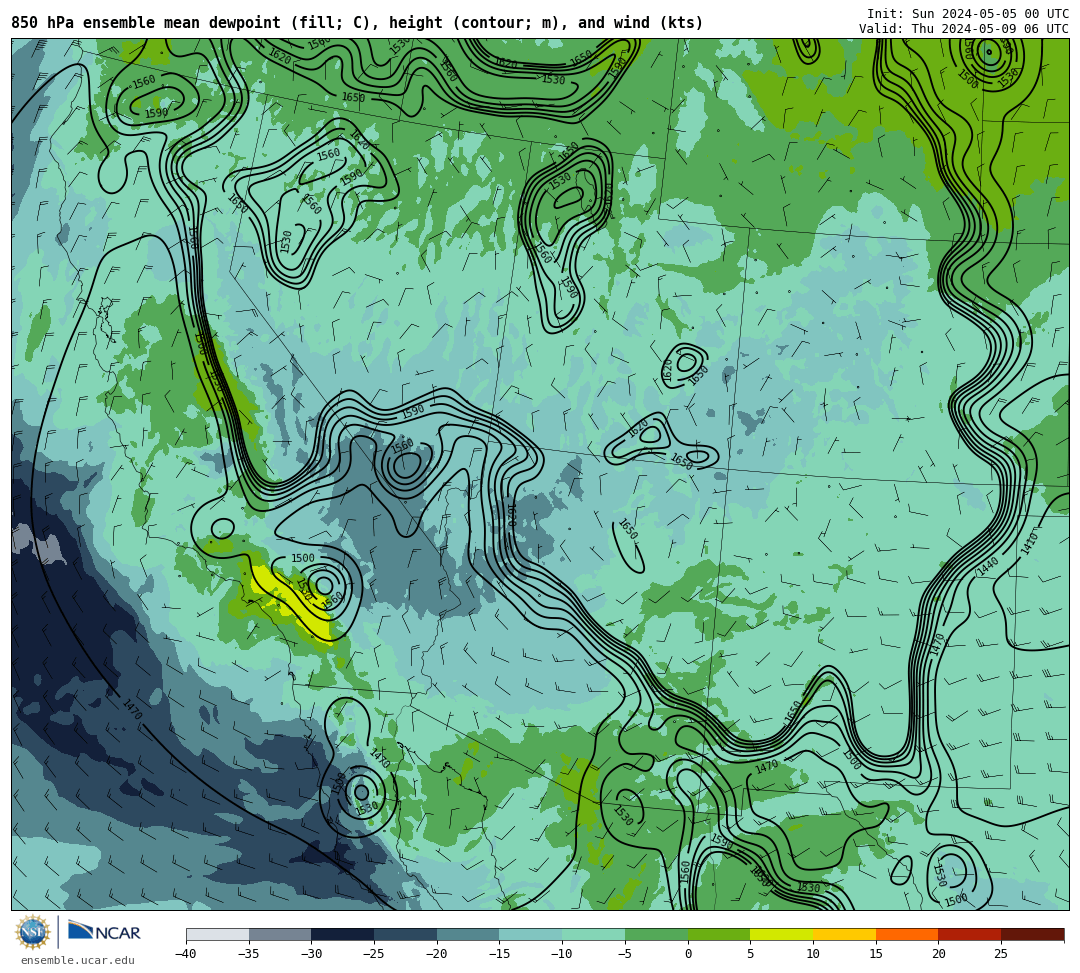Screen dimensions: 1080x973
Task: Click the lightest gray colorbar swatch at -40
Action: [x=217, y=934]
